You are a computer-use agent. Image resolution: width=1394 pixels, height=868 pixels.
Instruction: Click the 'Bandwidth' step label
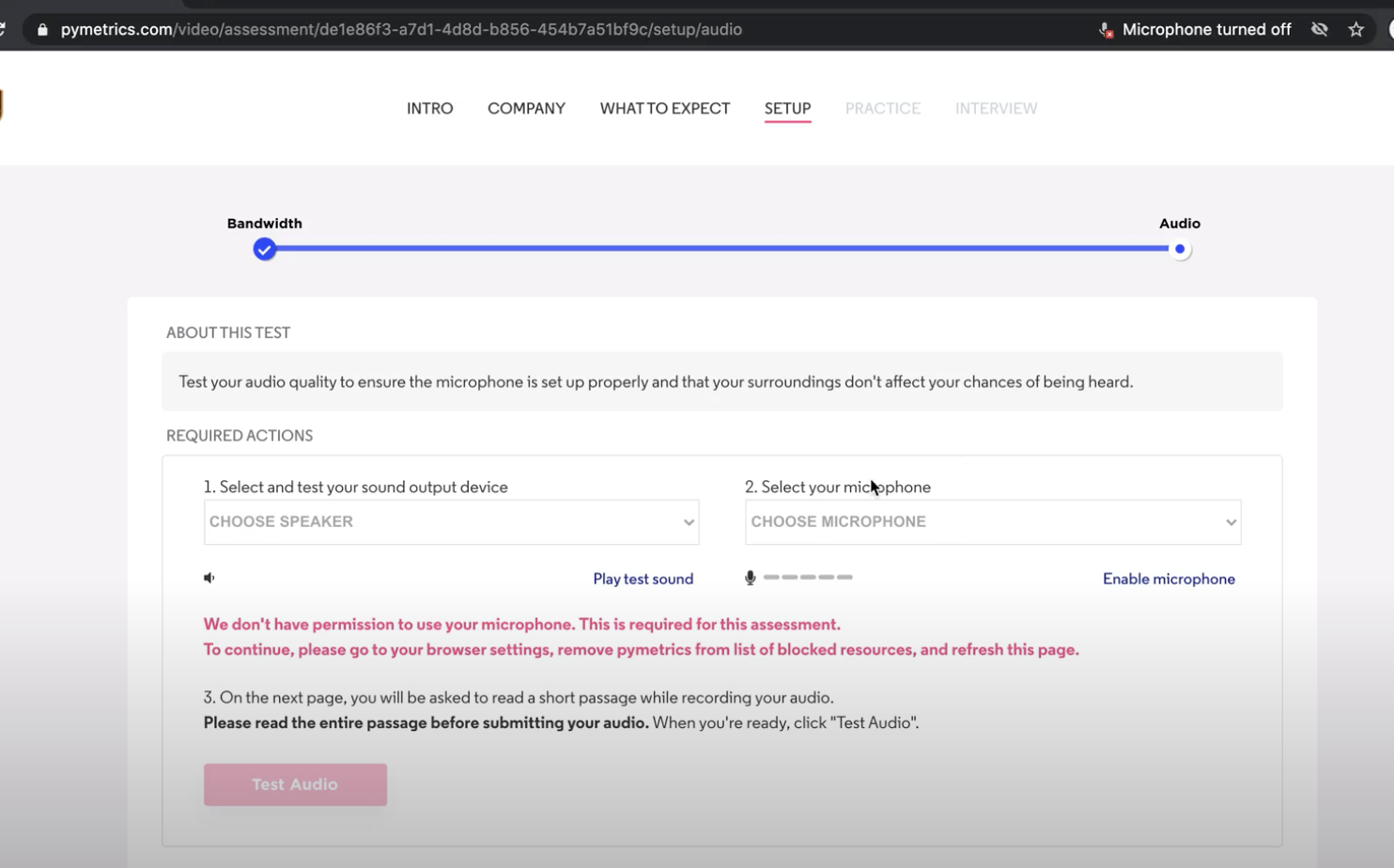coord(264,224)
